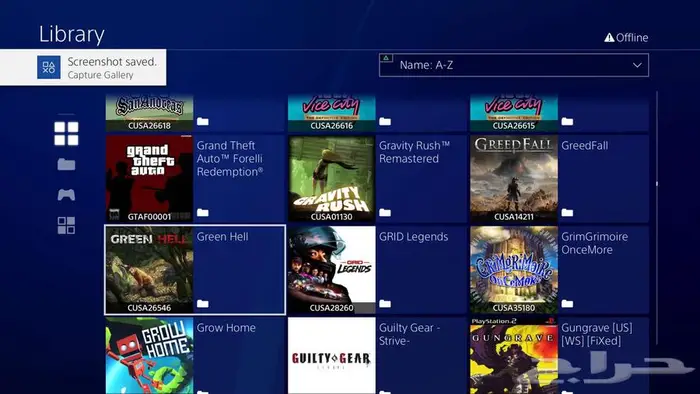Click the folder icon on Gravity Rush tile

(385, 212)
